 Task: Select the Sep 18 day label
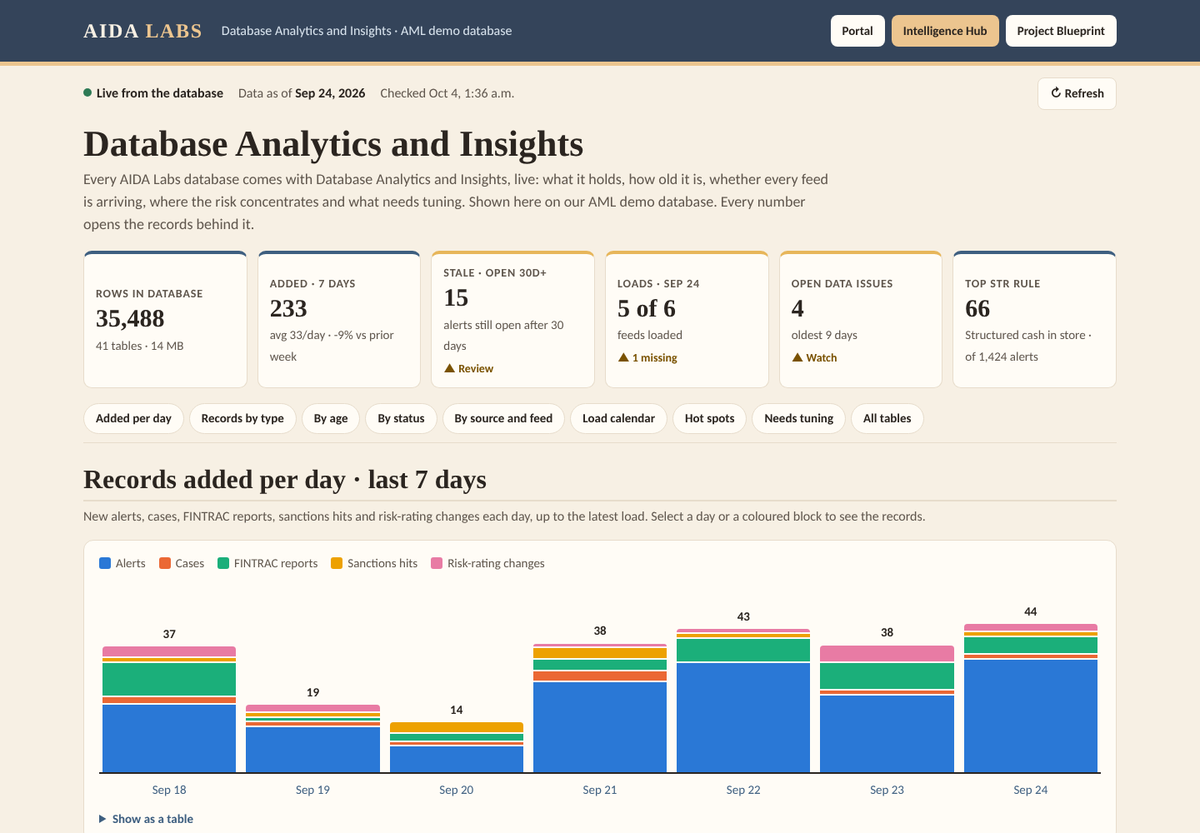168,790
